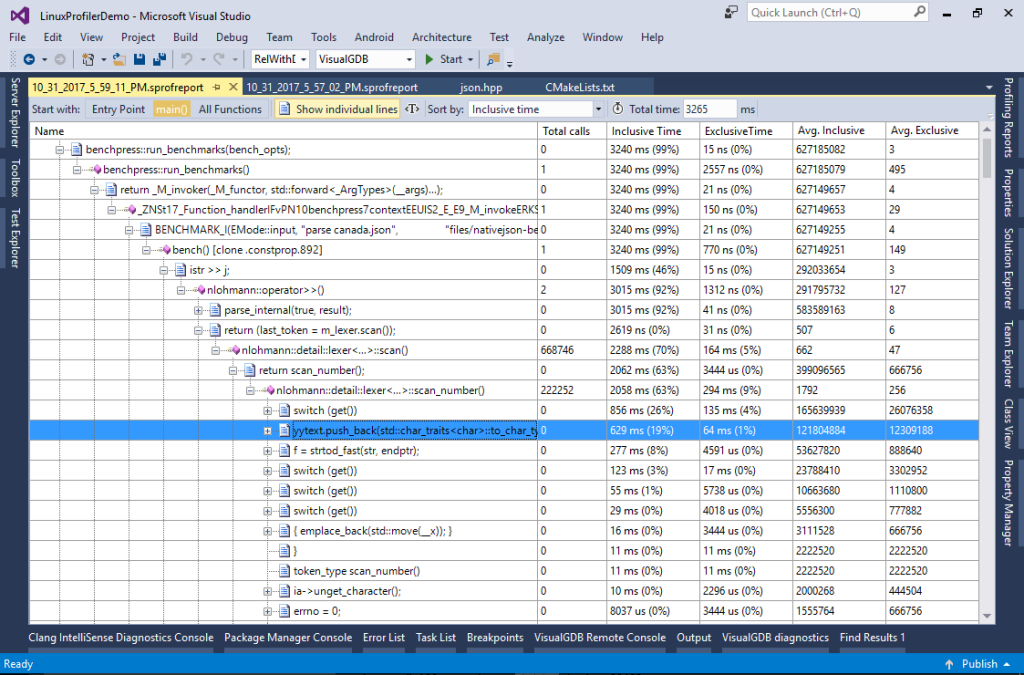
Task: Click Publish in the status bar
Action: click(x=979, y=663)
